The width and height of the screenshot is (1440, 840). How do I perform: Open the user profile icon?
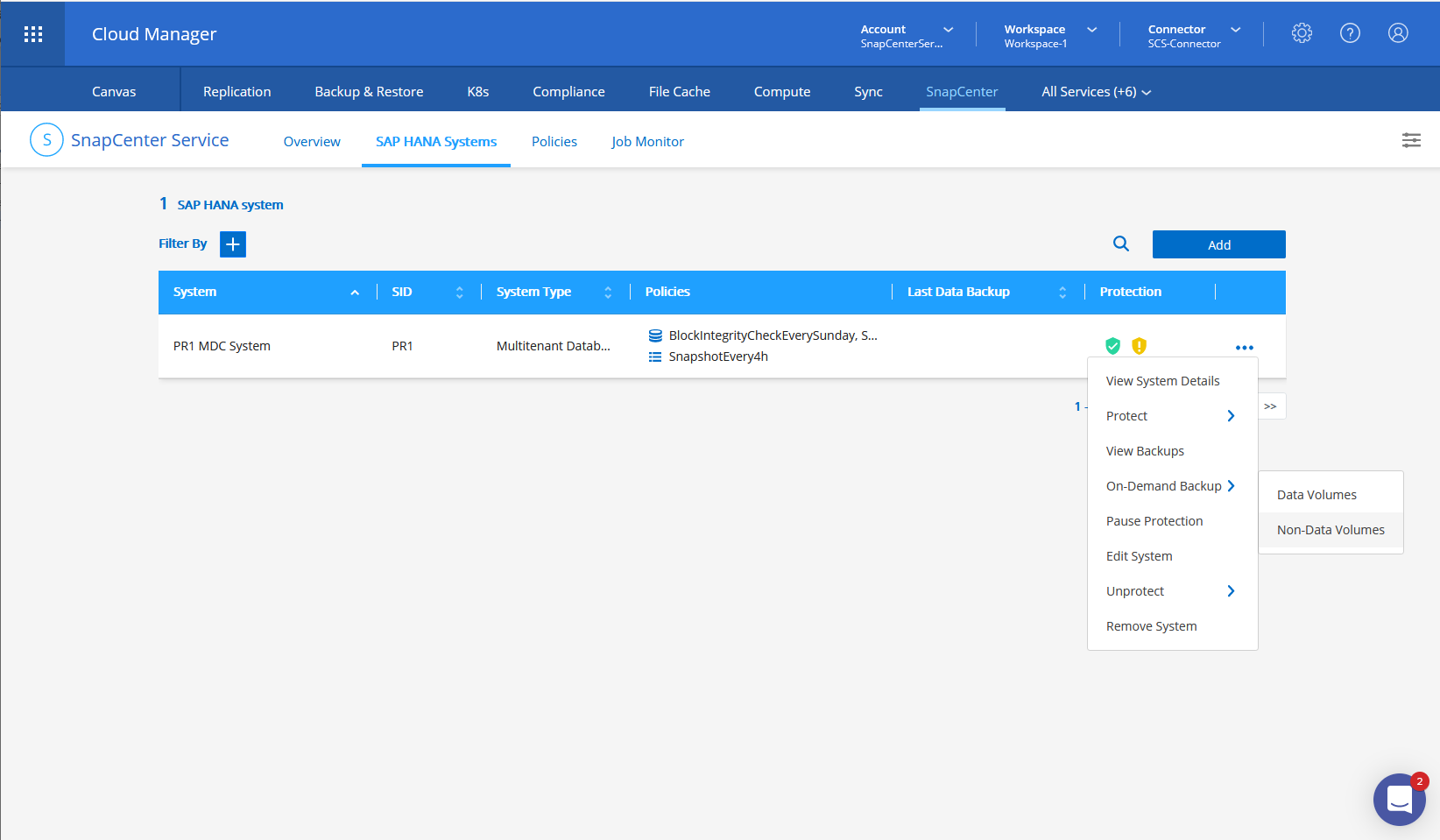click(1398, 33)
